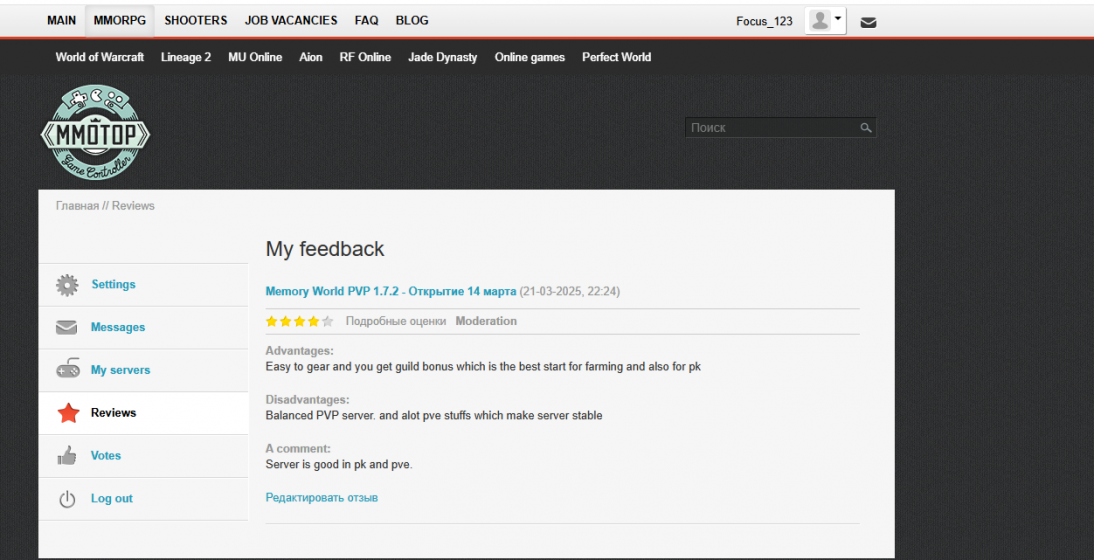The image size is (1094, 560).
Task: Open the FAQ page
Action: click(366, 21)
